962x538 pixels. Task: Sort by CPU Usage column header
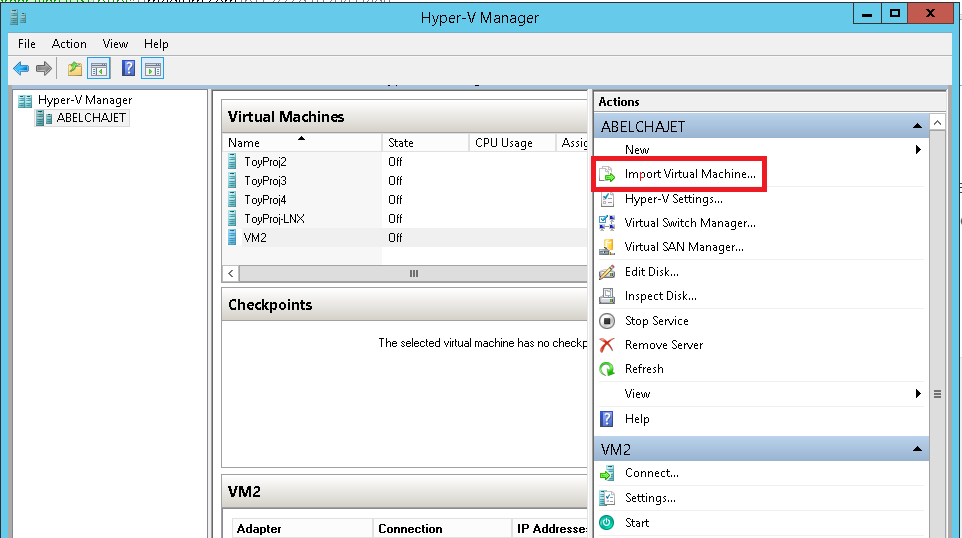pos(512,142)
